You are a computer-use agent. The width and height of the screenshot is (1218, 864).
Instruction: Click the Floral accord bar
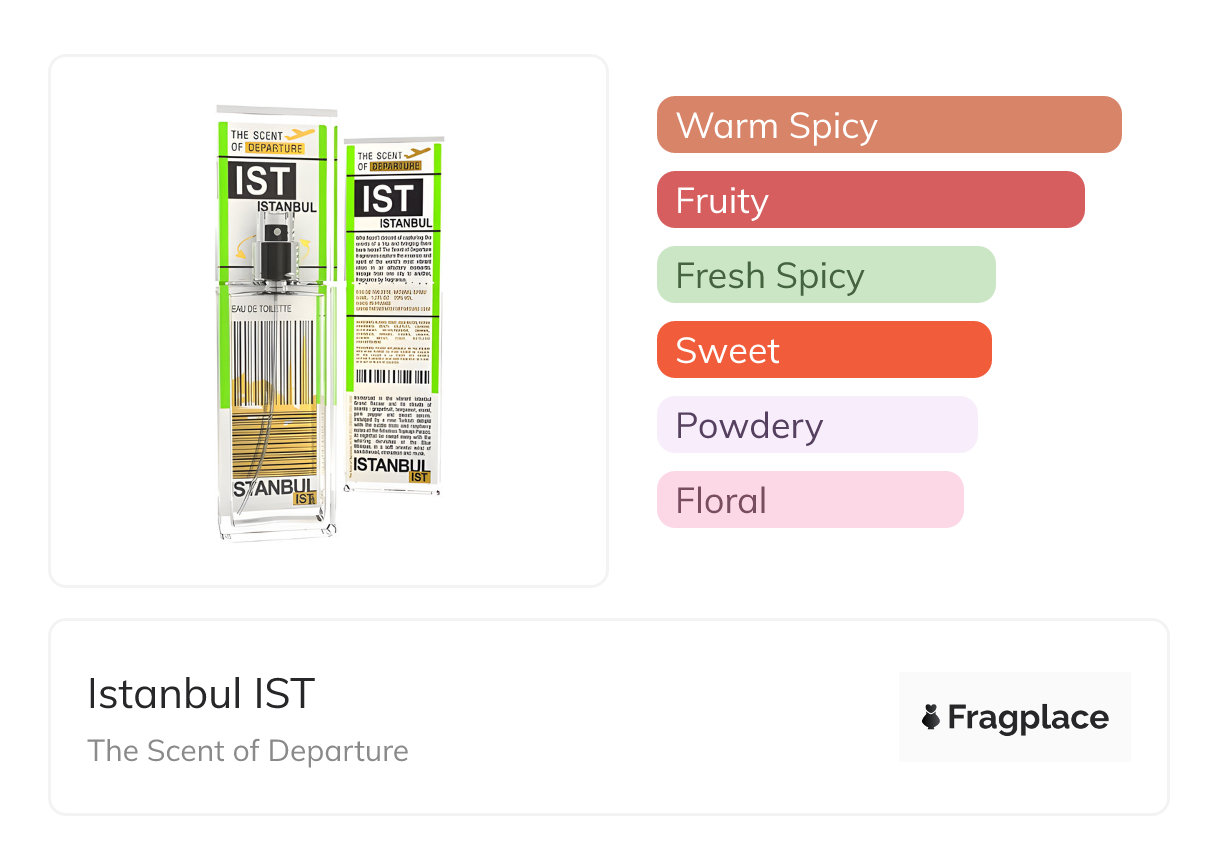(x=809, y=500)
